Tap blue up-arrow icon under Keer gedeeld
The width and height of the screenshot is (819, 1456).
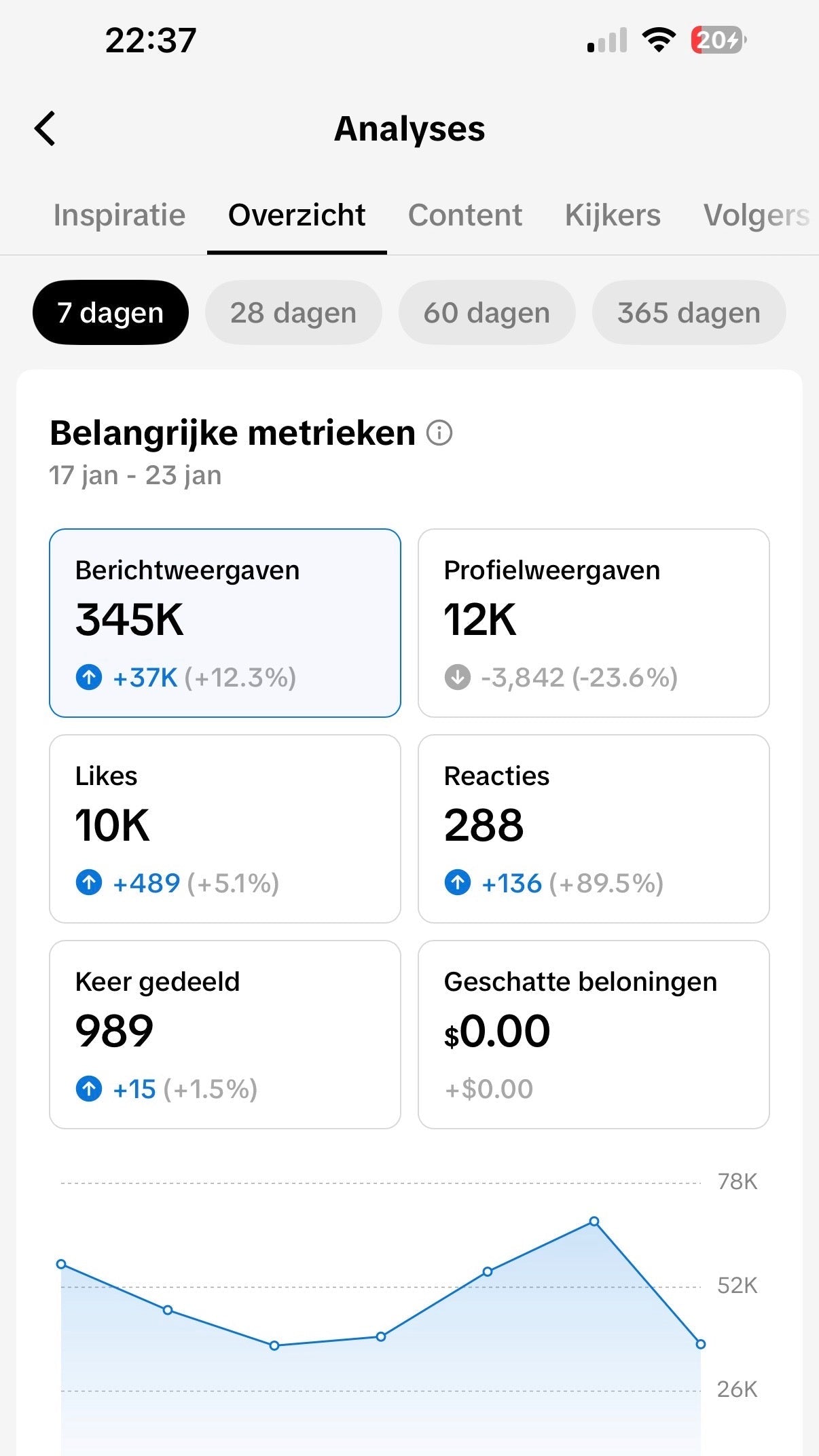(x=89, y=1089)
